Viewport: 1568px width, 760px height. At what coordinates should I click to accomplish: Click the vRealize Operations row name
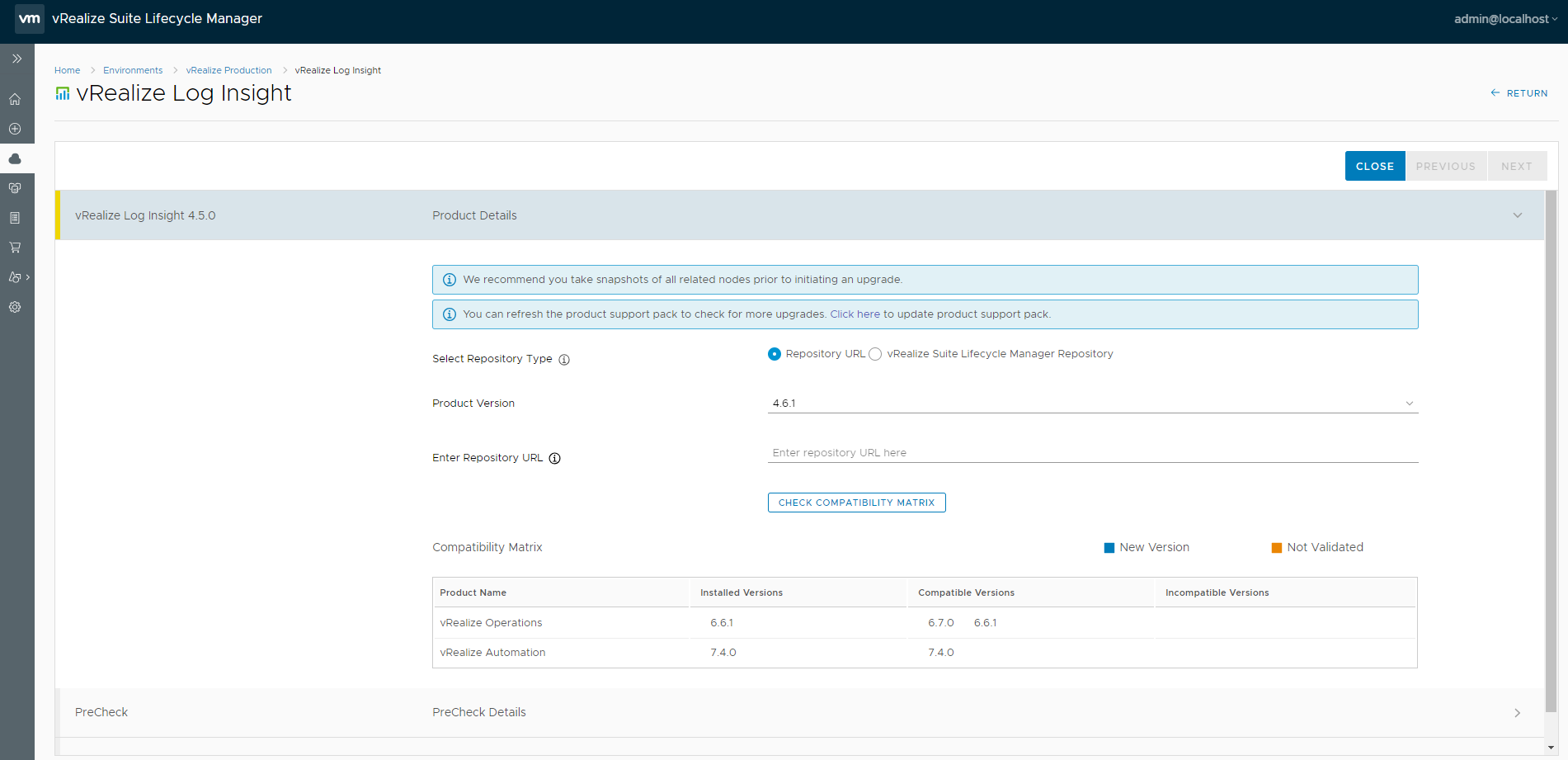coord(491,623)
